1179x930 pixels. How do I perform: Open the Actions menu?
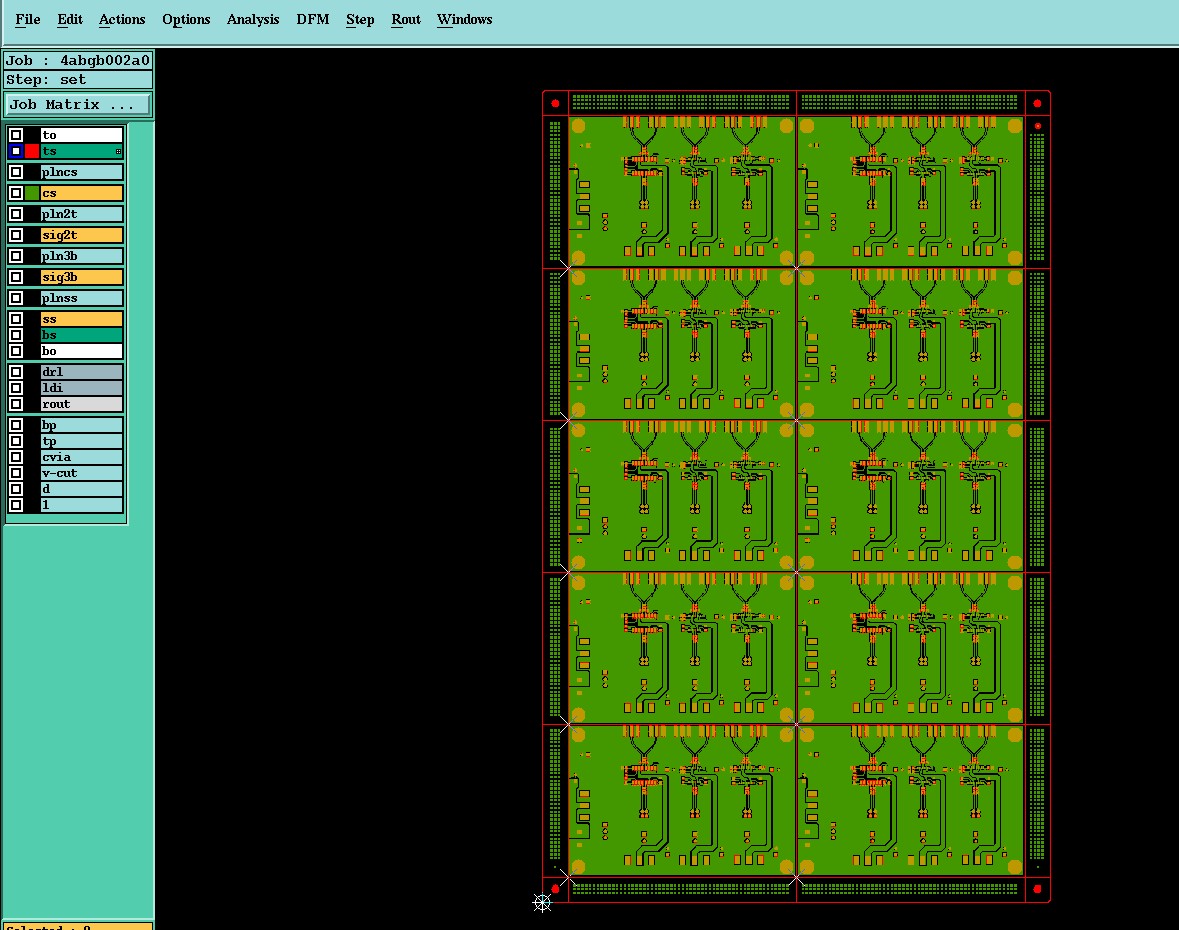point(122,20)
